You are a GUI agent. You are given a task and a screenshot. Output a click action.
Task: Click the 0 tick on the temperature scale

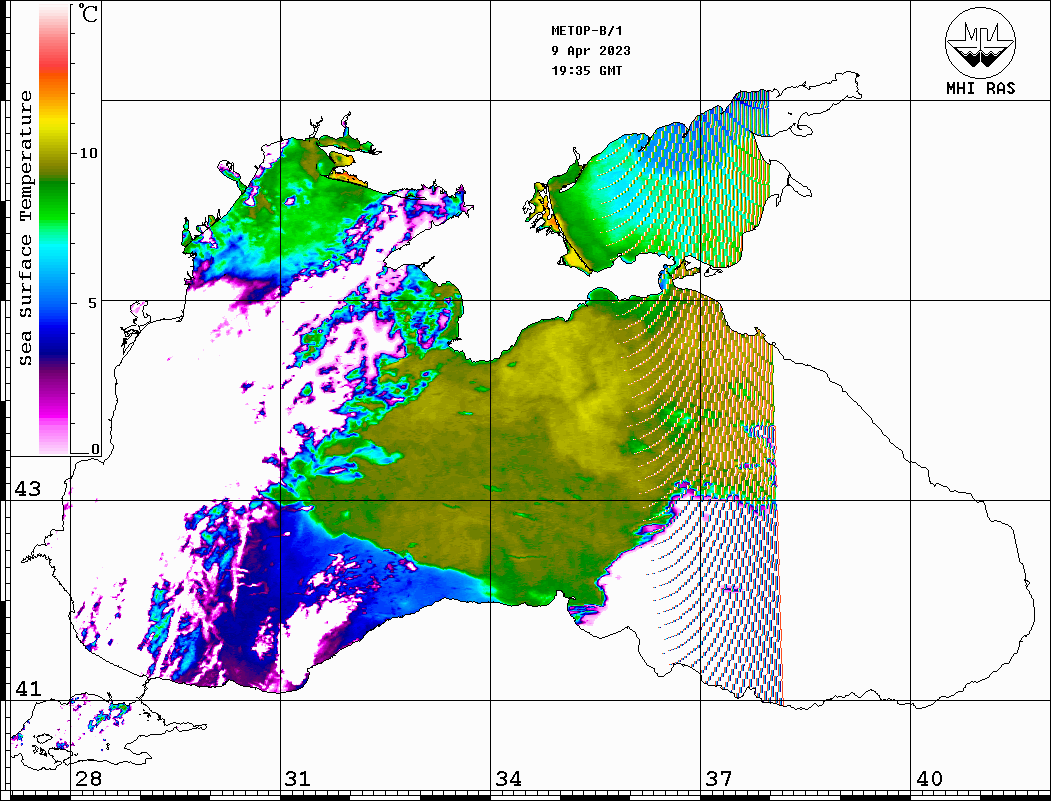pyautogui.click(x=95, y=449)
